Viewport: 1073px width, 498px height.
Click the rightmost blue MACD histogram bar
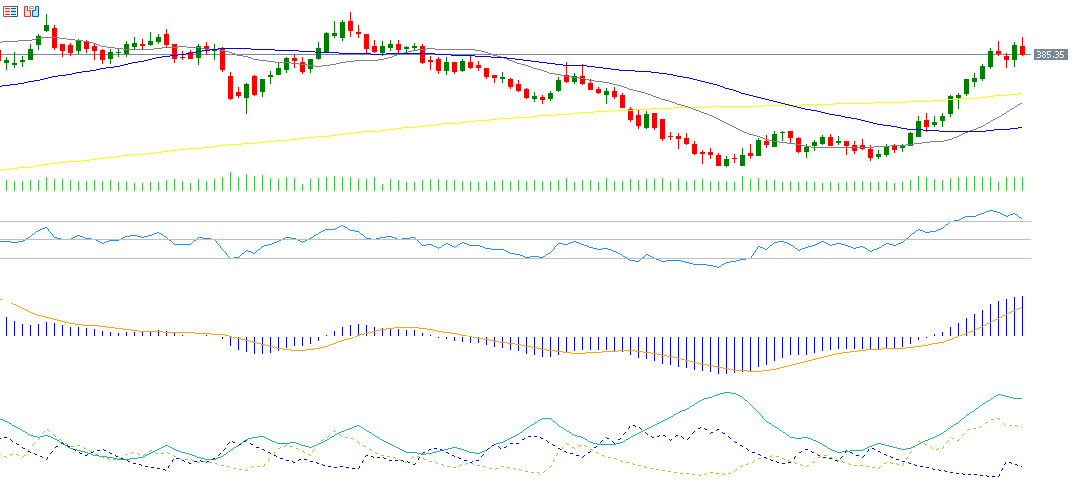[x=1022, y=316]
